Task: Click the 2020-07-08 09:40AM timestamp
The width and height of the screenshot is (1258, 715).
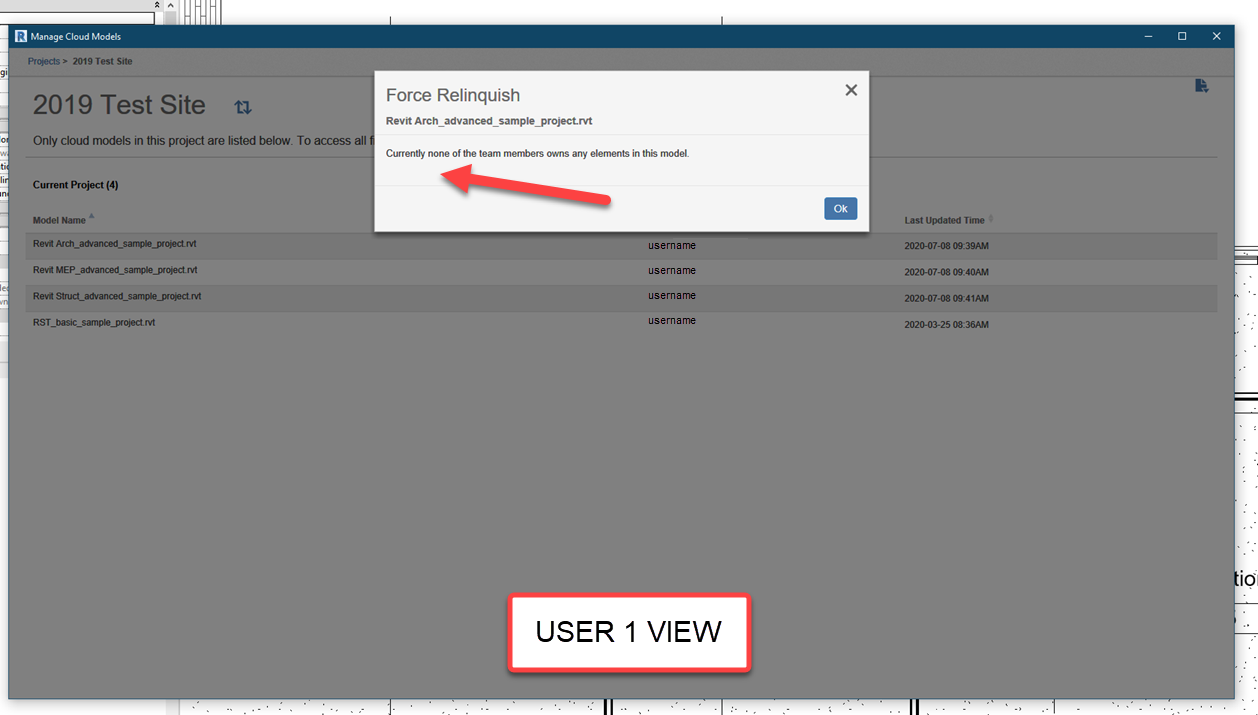Action: tap(946, 272)
